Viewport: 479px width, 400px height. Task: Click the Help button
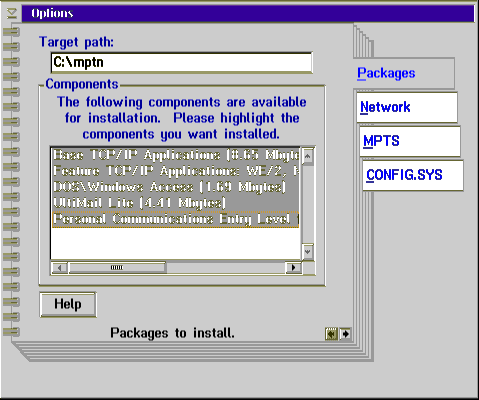pyautogui.click(x=68, y=304)
